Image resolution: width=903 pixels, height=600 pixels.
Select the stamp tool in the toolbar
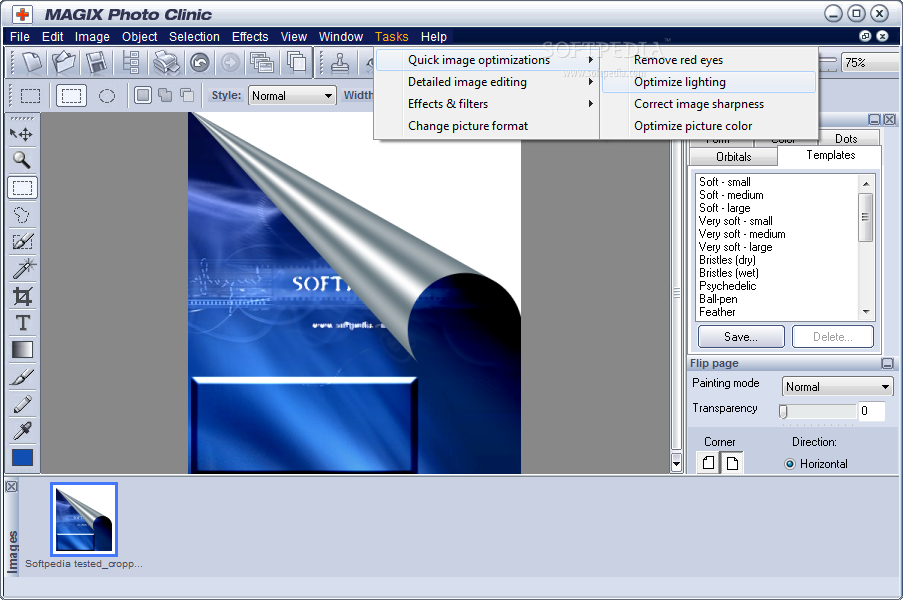tap(339, 62)
